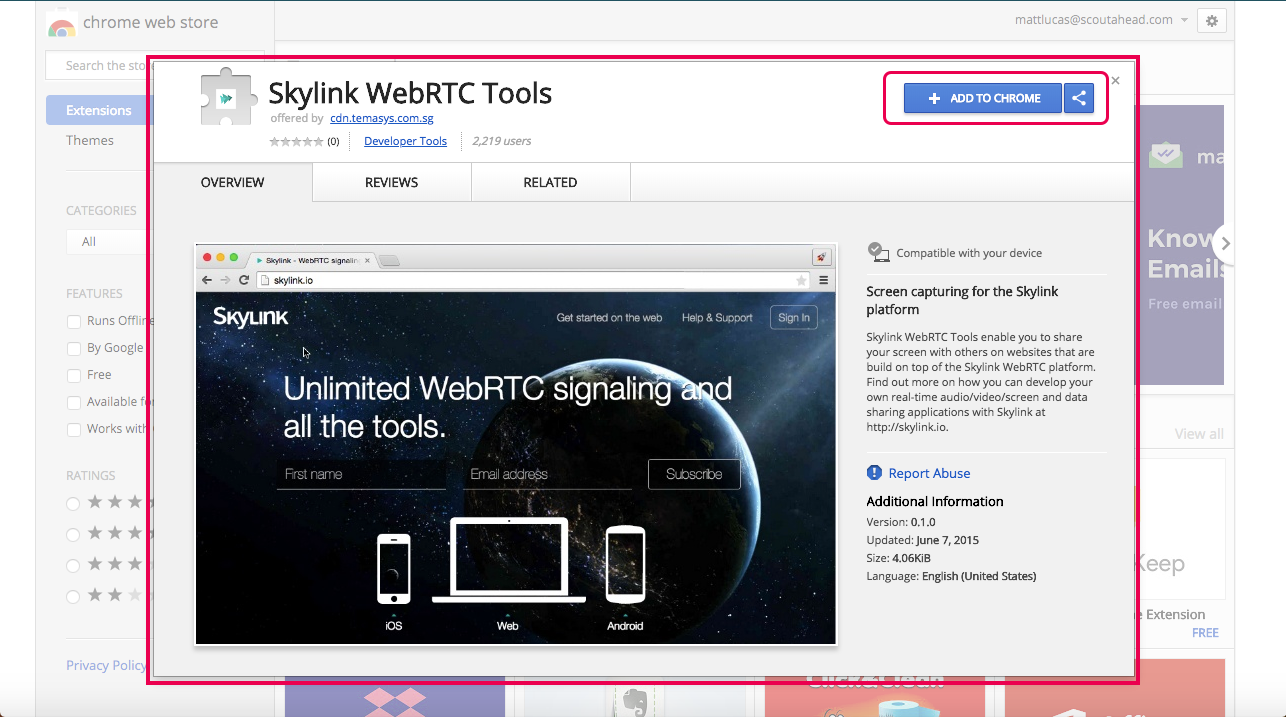Check the Free feature filter
The width and height of the screenshot is (1286, 717).
click(74, 375)
